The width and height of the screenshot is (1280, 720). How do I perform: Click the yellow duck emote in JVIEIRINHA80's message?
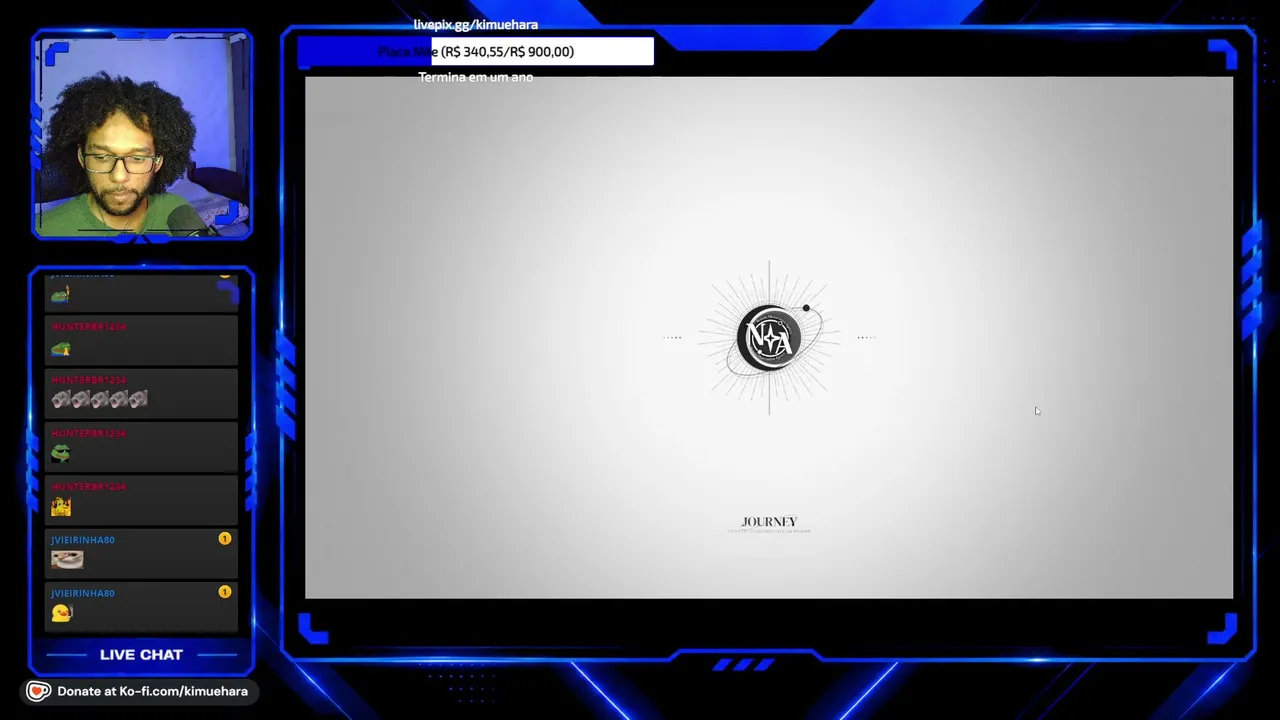[62, 613]
